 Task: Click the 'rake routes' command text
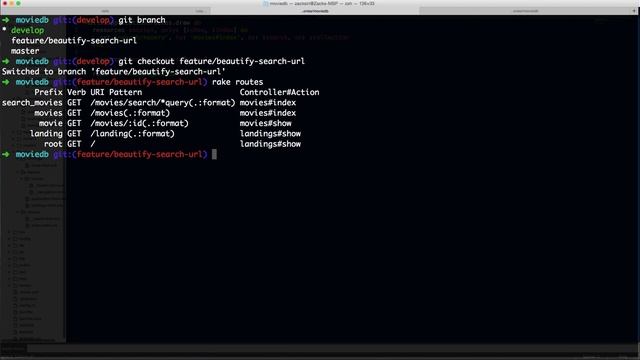point(237,82)
